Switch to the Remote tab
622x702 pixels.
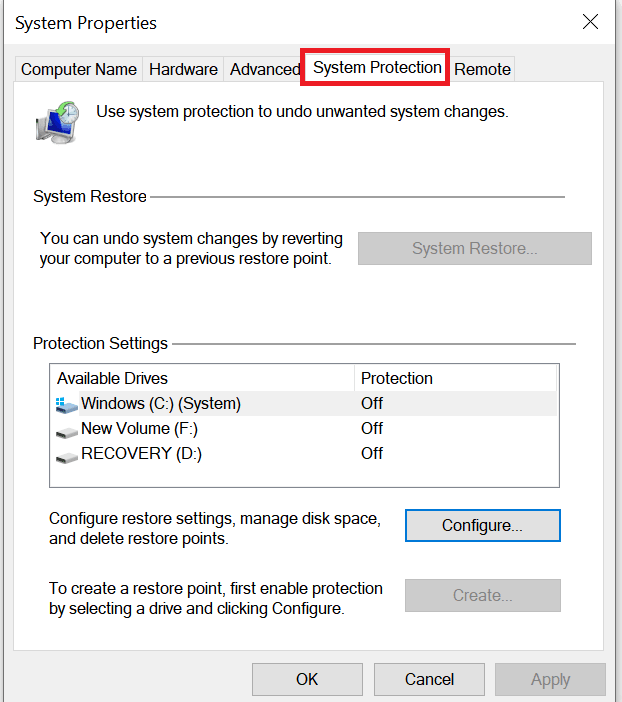(482, 69)
